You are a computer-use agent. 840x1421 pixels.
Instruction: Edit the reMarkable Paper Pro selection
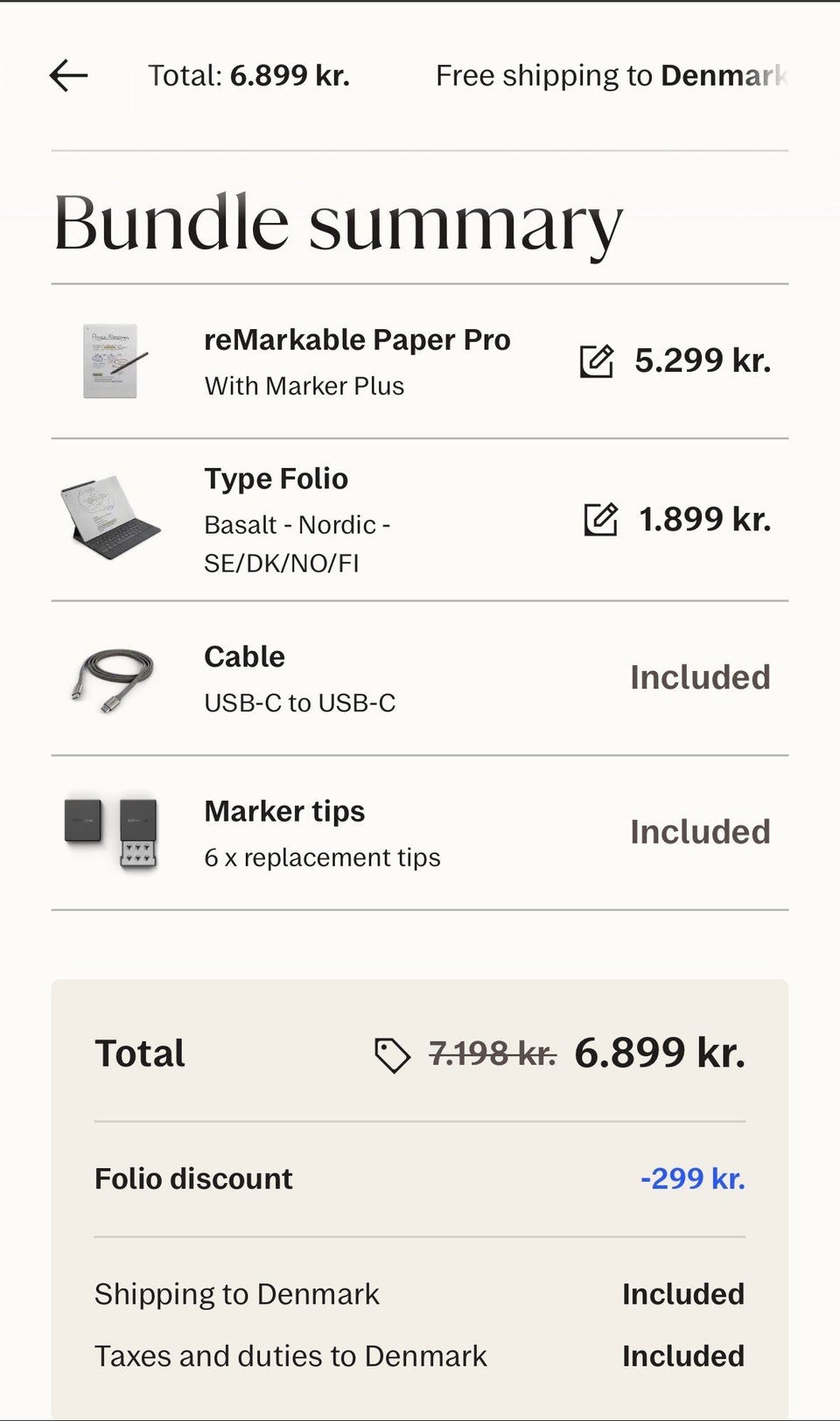coord(597,360)
